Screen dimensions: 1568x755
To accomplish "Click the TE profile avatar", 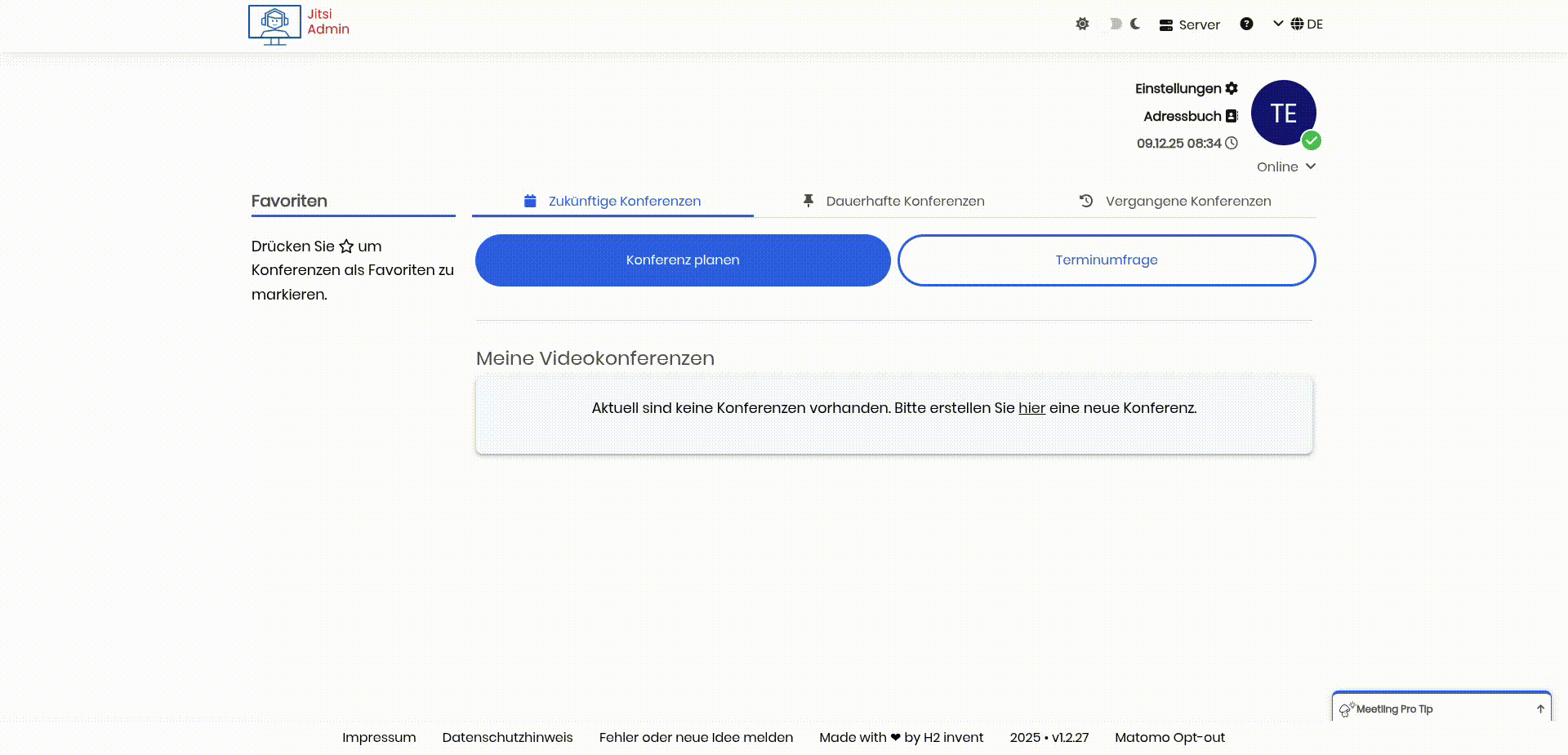I will 1284,113.
